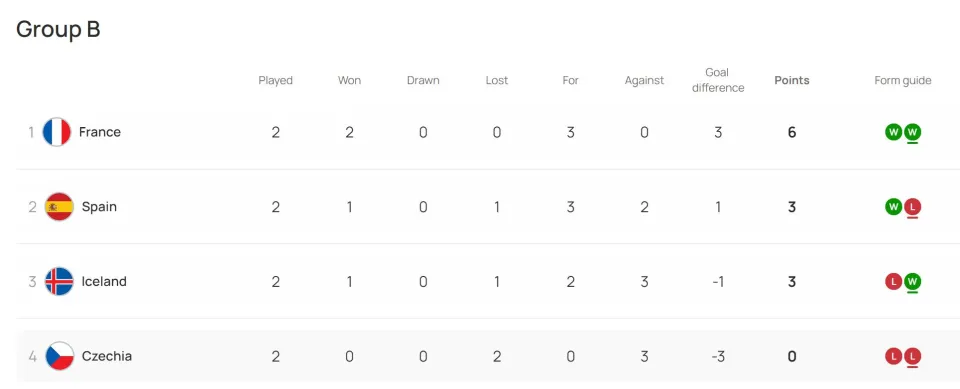Open the France team link

tap(100, 132)
